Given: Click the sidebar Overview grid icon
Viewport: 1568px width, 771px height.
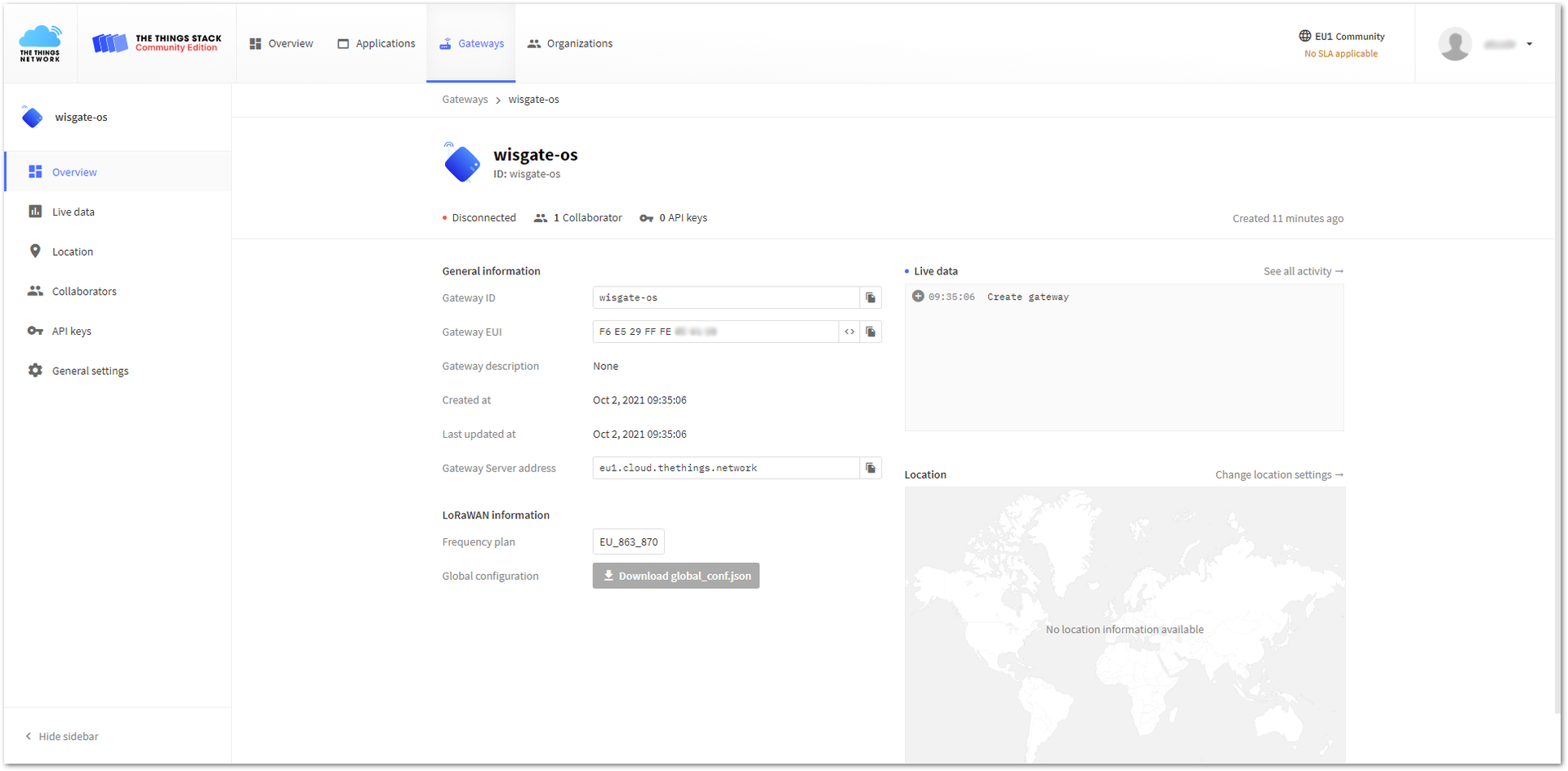Looking at the screenshot, I should click(x=35, y=172).
